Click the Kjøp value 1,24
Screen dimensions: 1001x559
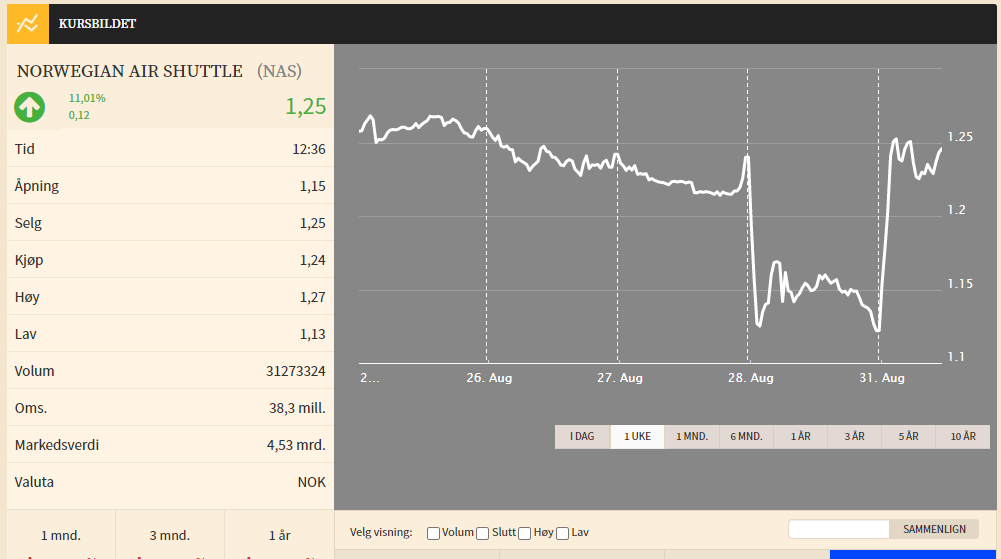pos(313,260)
